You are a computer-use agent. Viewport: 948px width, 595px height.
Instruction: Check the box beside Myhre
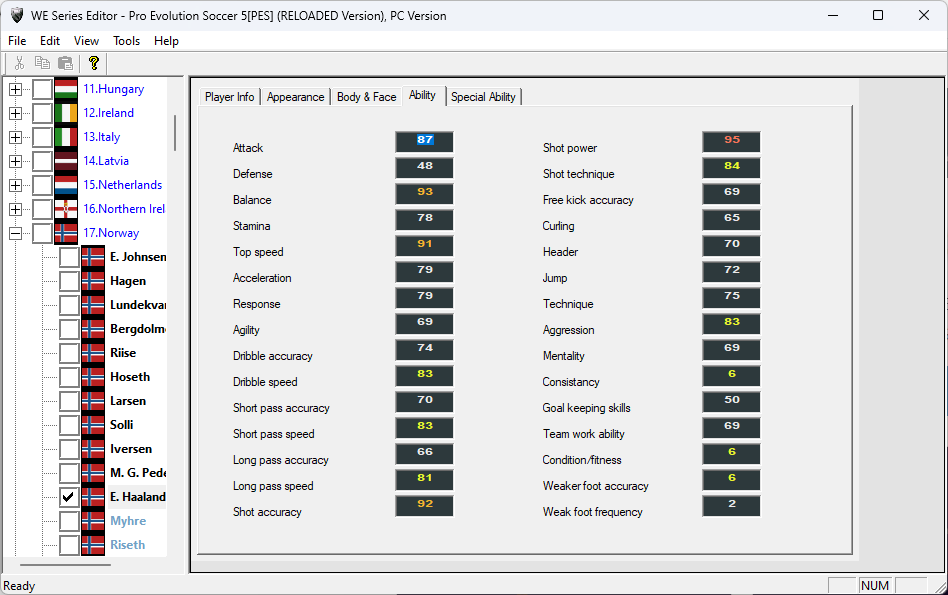click(x=69, y=521)
